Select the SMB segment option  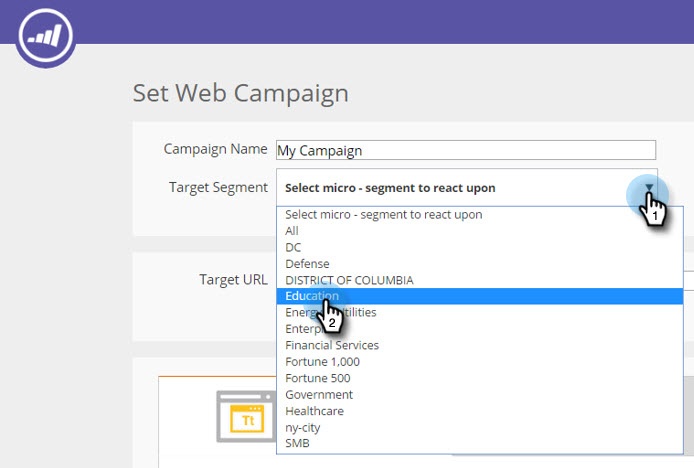tap(297, 443)
